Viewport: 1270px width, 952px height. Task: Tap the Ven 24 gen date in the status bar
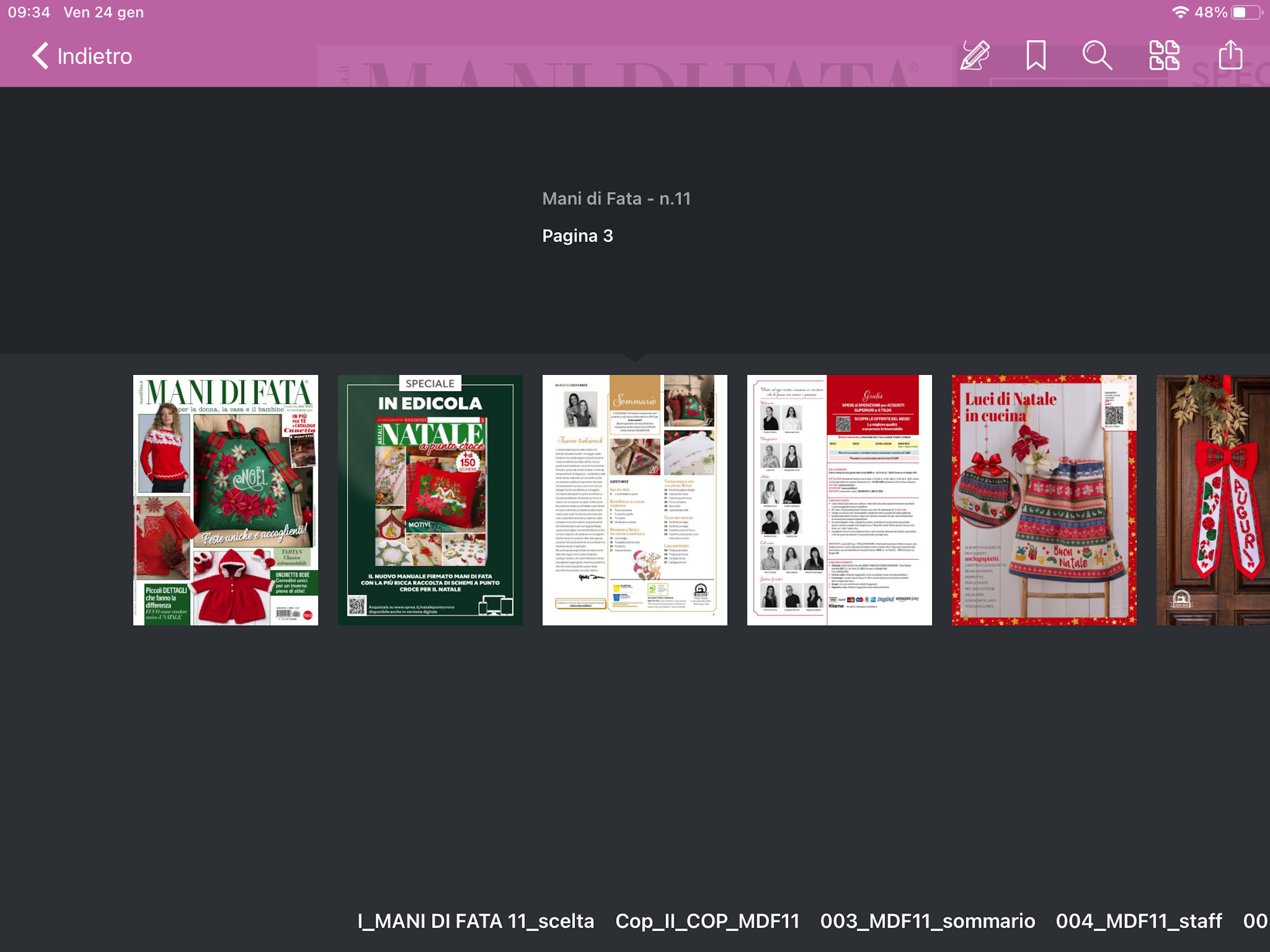104,12
